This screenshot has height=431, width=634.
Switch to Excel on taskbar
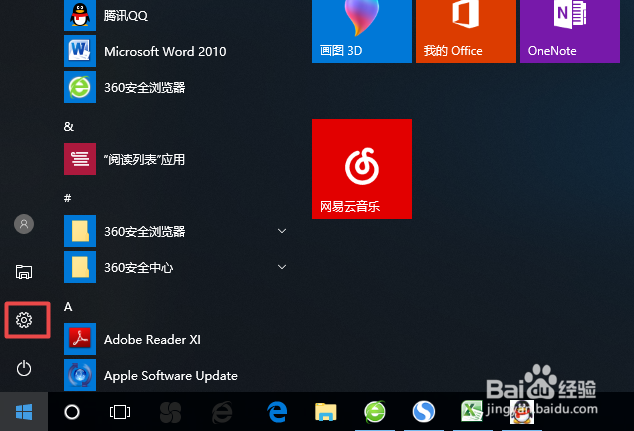(x=472, y=411)
